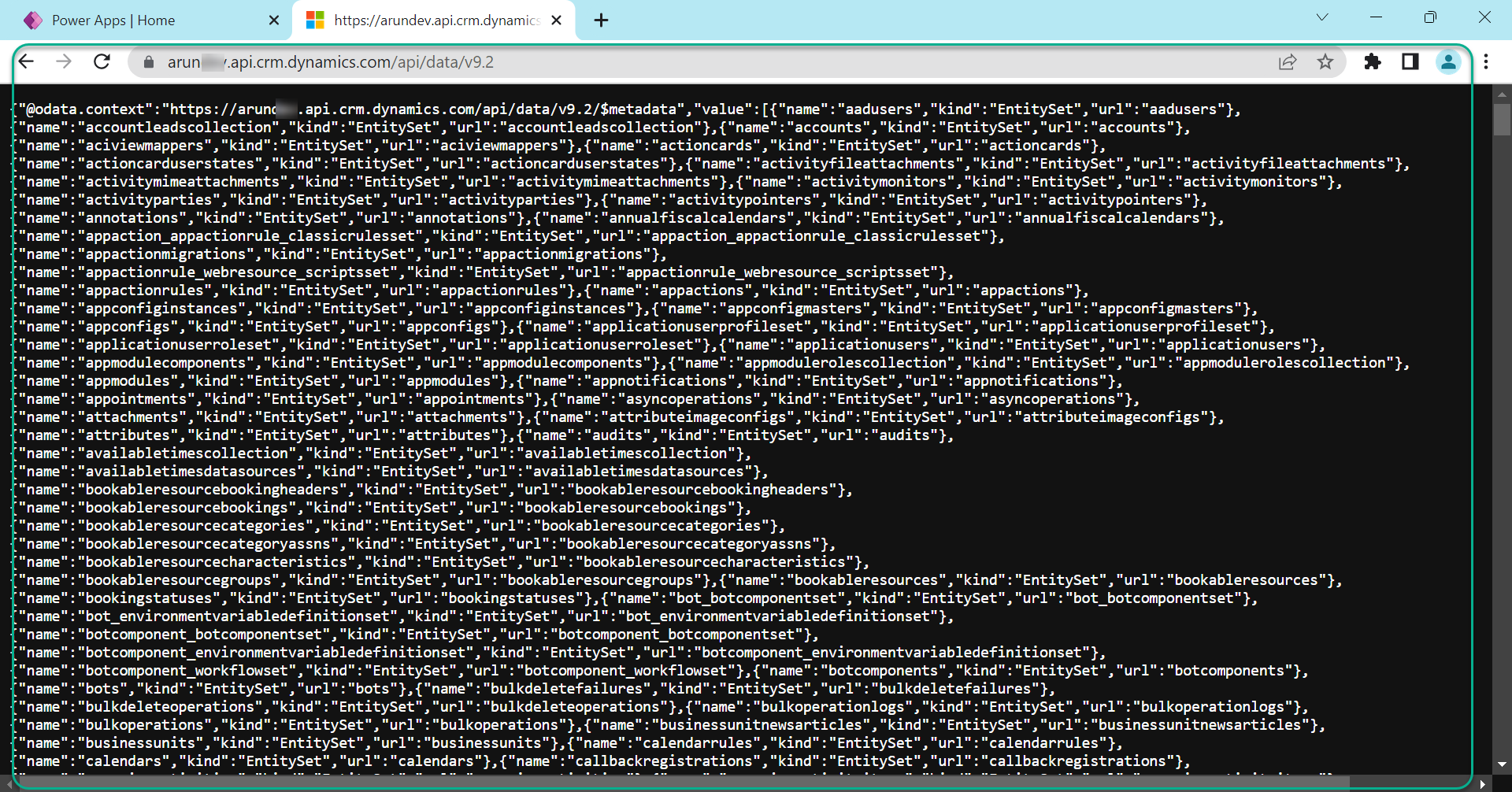The height and width of the screenshot is (792, 1512).
Task: Click the Microsoft favicon on the Dynamics tab
Action: (x=315, y=20)
